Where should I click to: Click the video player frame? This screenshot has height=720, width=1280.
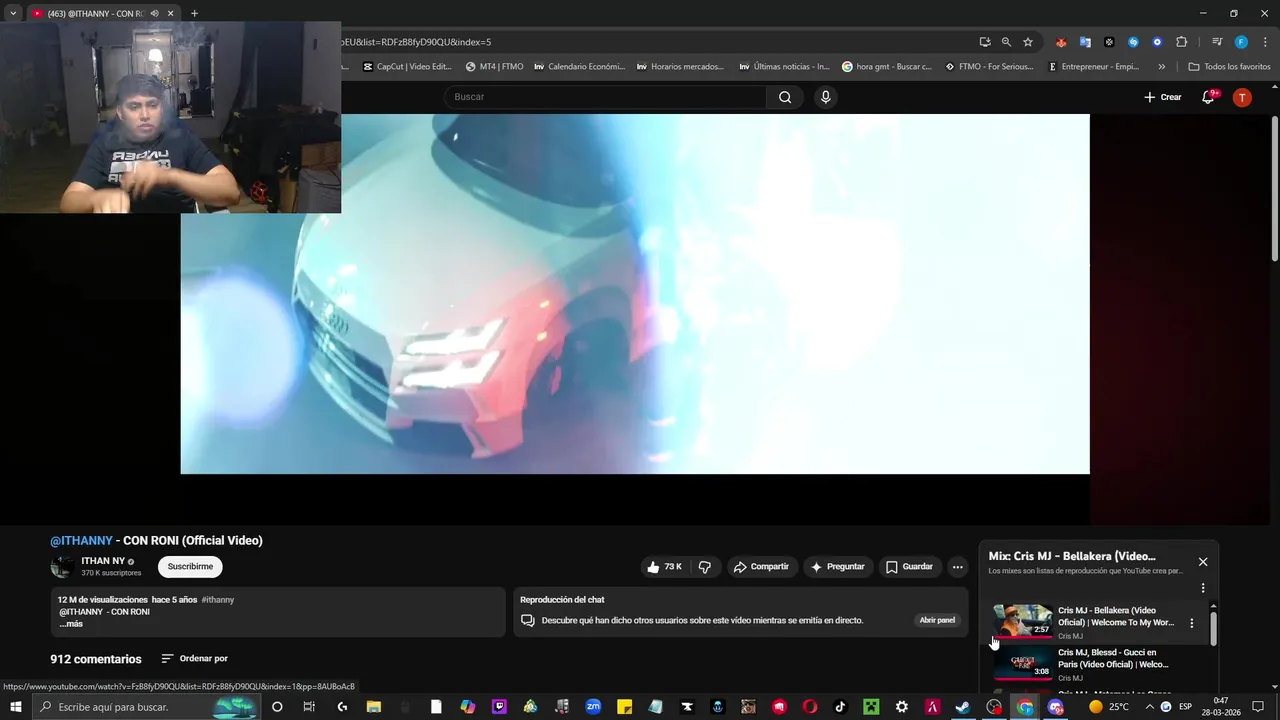(635, 294)
